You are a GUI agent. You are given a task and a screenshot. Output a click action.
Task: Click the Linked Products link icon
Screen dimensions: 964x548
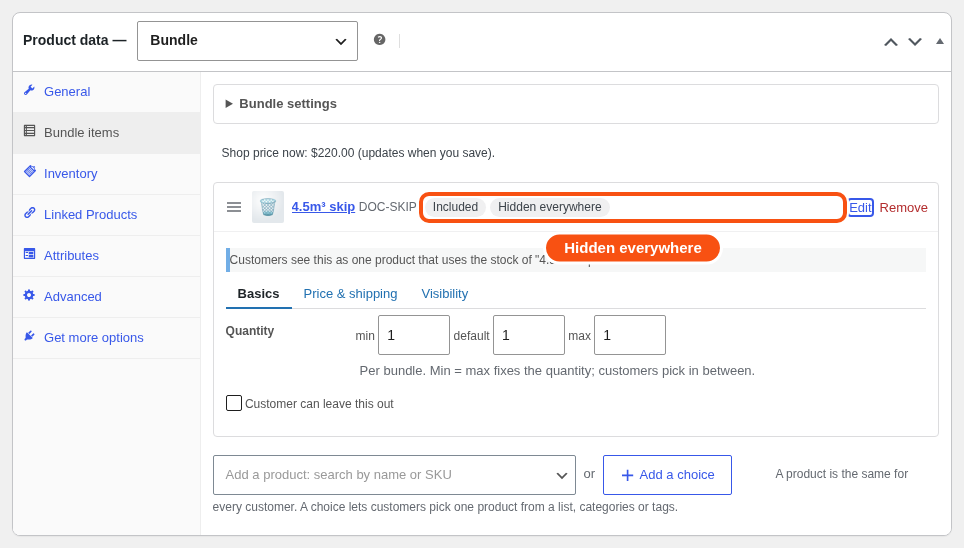coord(29,213)
